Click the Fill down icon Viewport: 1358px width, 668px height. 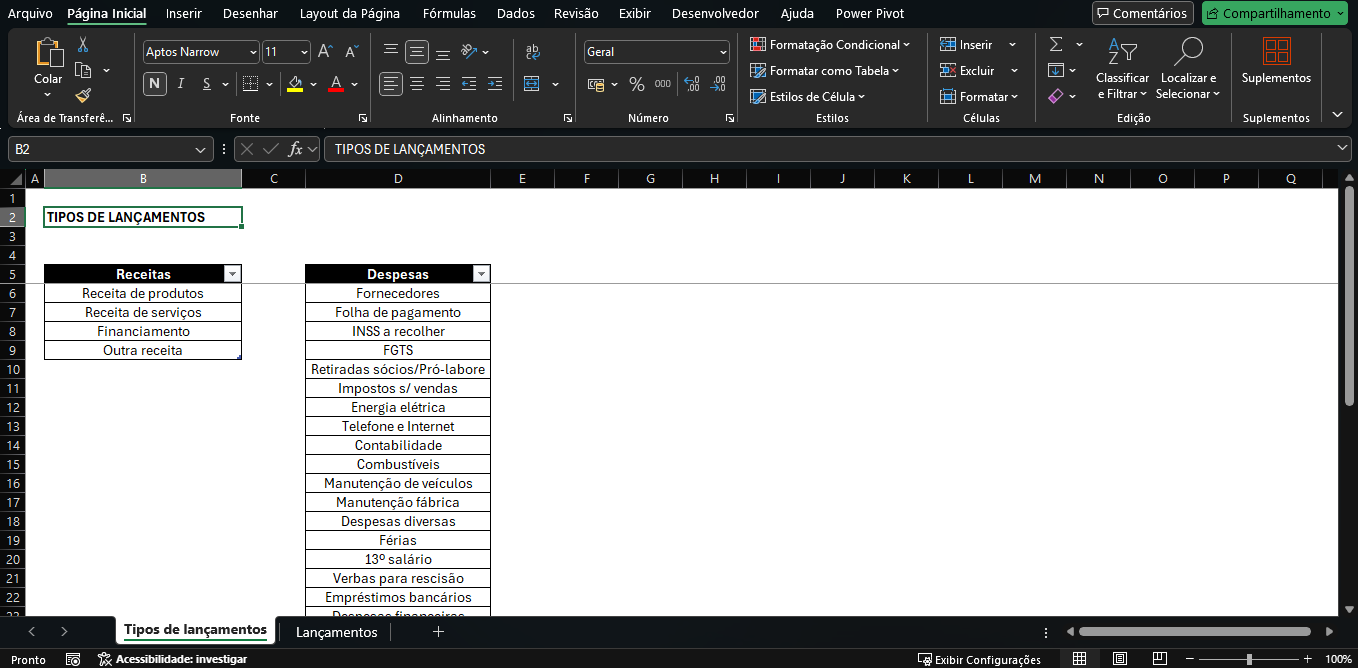tap(1056, 70)
